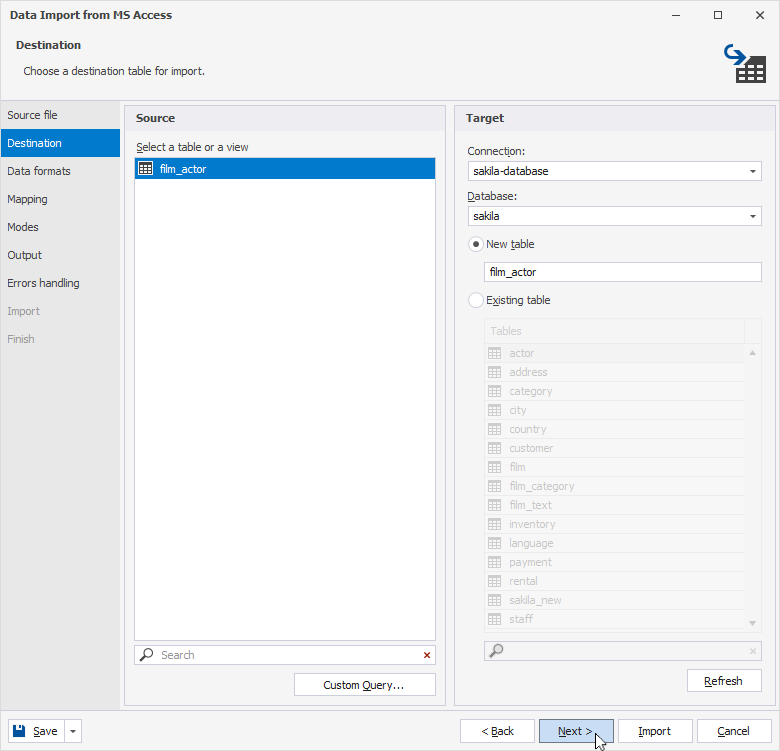Click the sakila-database connection value
Viewport: 780px width, 751px height.
511,171
